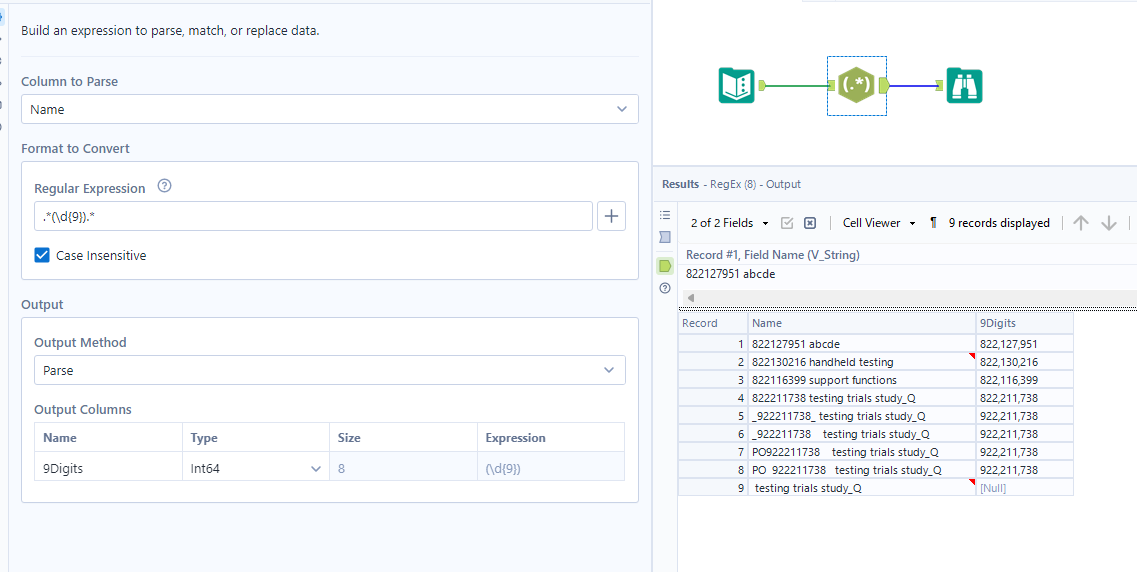Expand the Output Method dropdown
Screen dimensions: 1137x572
(x=329, y=370)
